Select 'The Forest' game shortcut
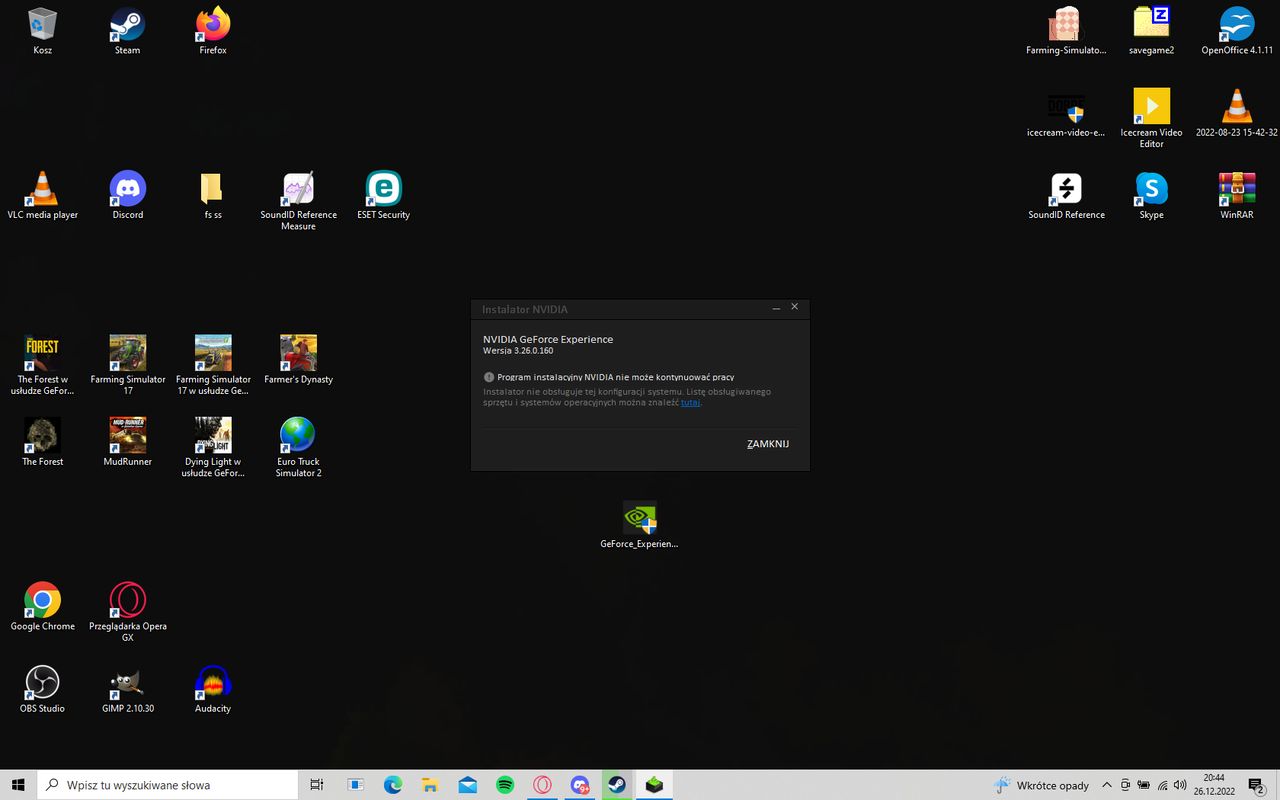Screen dimensions: 1280x800 point(43,442)
